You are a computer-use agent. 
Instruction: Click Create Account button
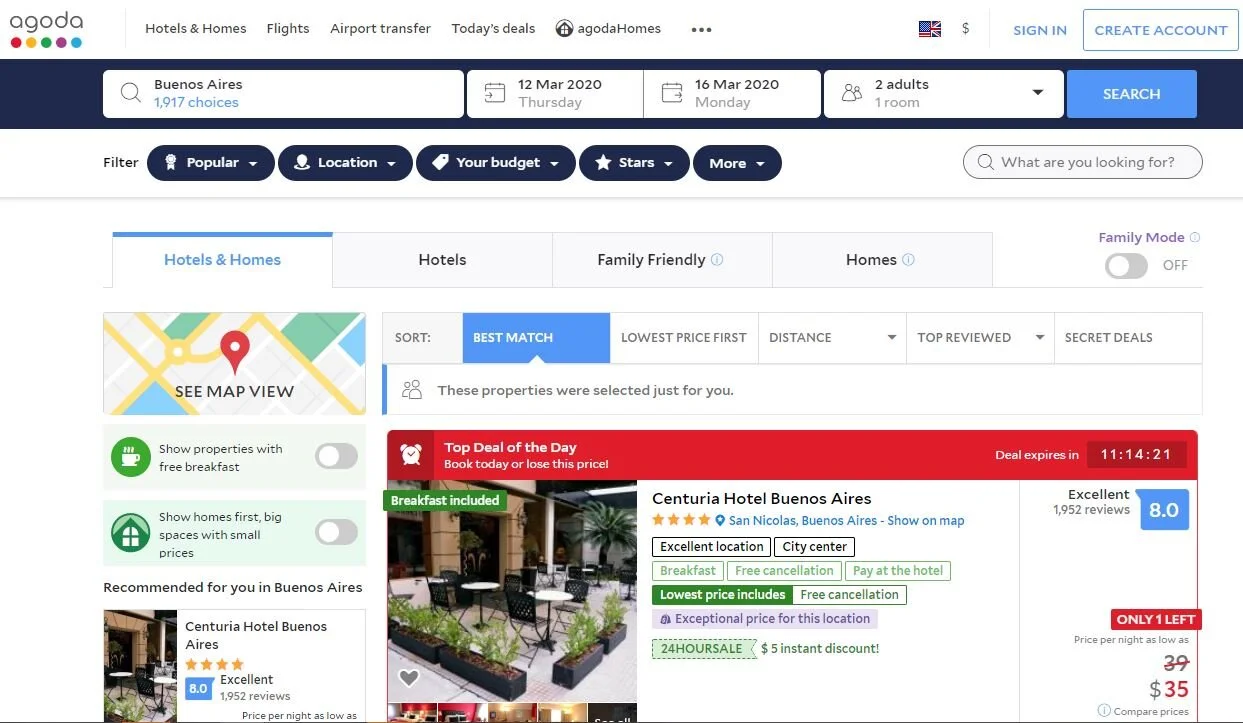click(x=1160, y=30)
